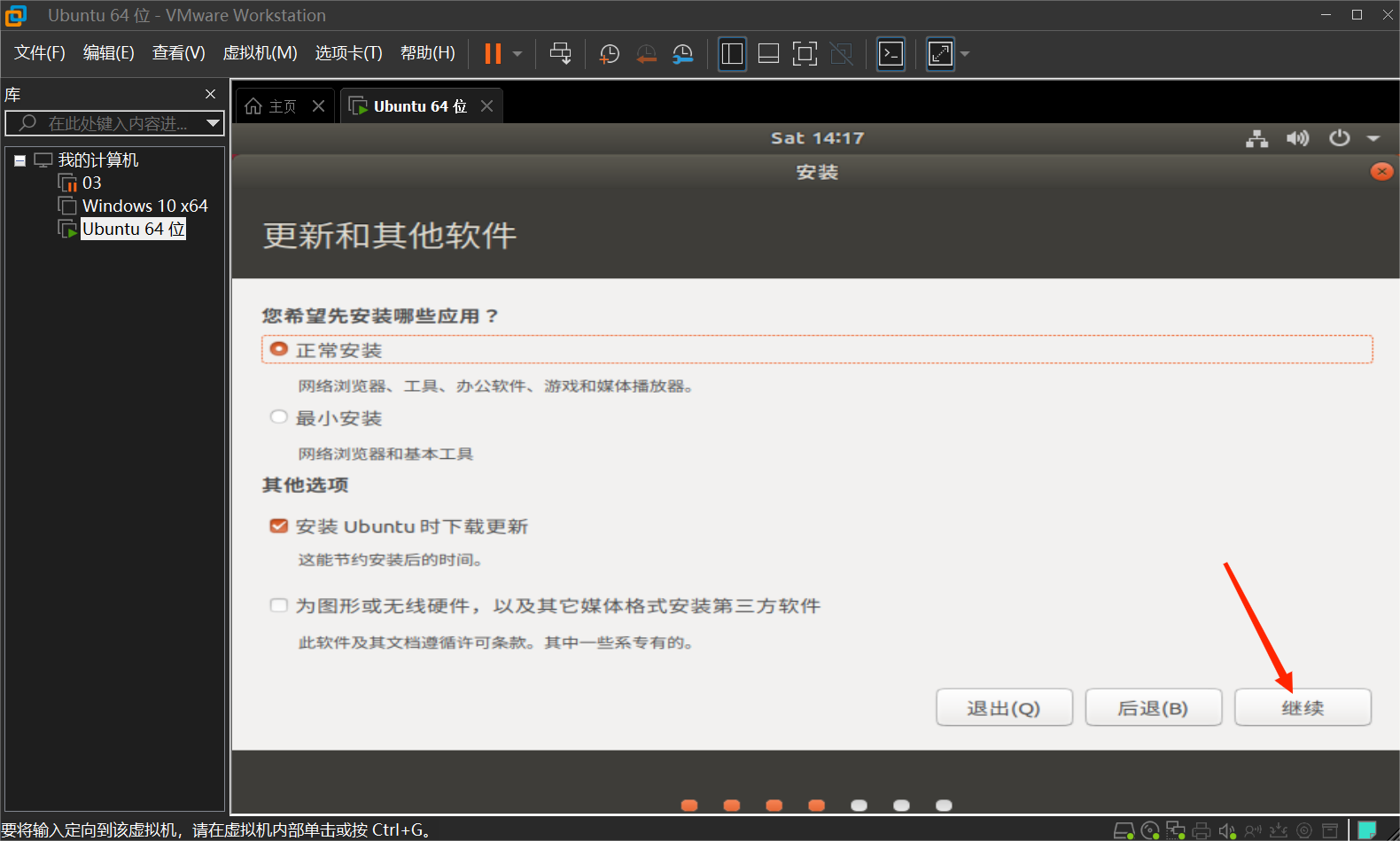Click the Ubuntu volume speaker icon
Screen dimensions: 1400x841
point(1298,138)
